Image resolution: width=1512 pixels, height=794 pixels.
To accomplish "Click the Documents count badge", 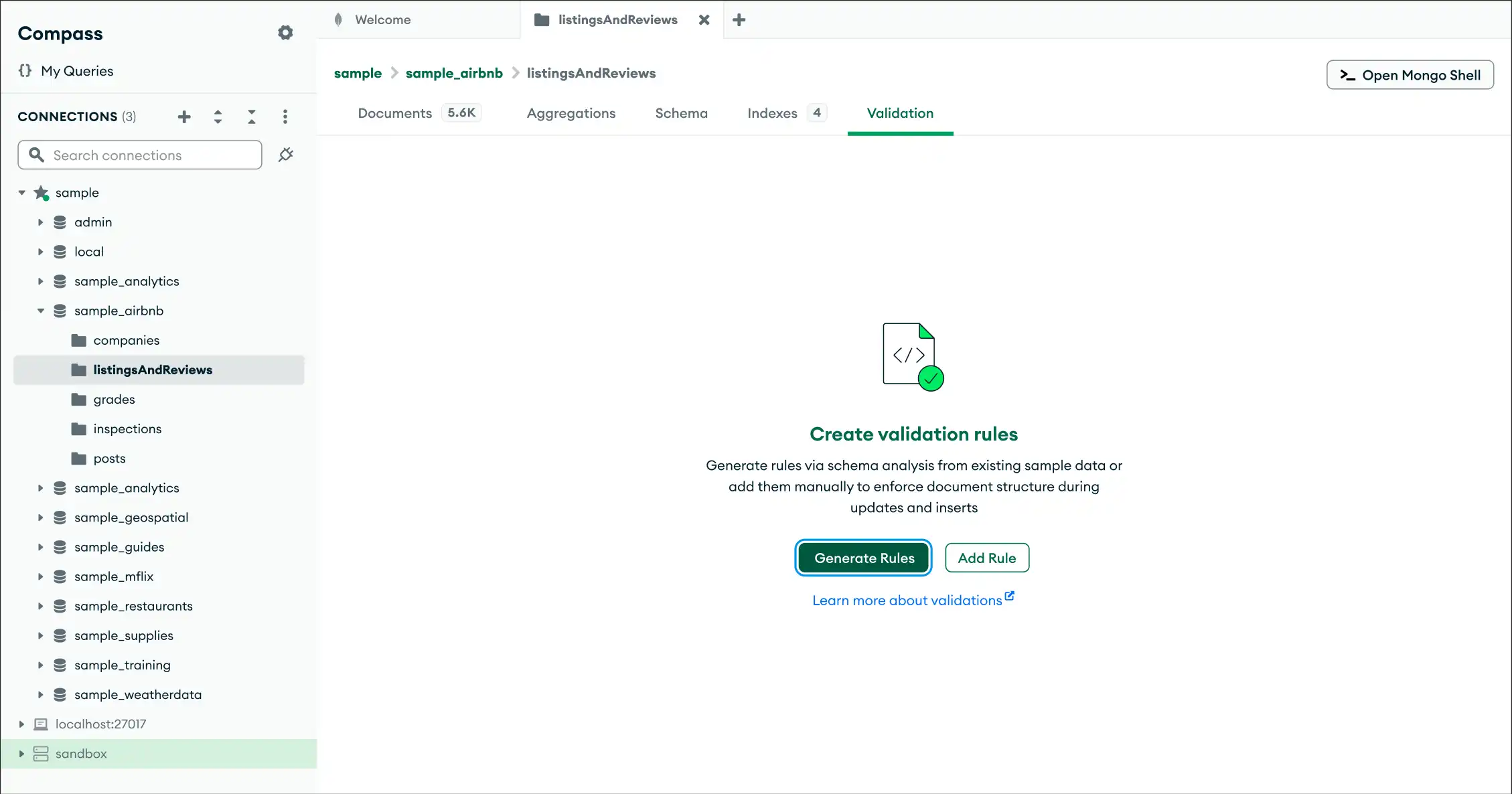I will 461,112.
